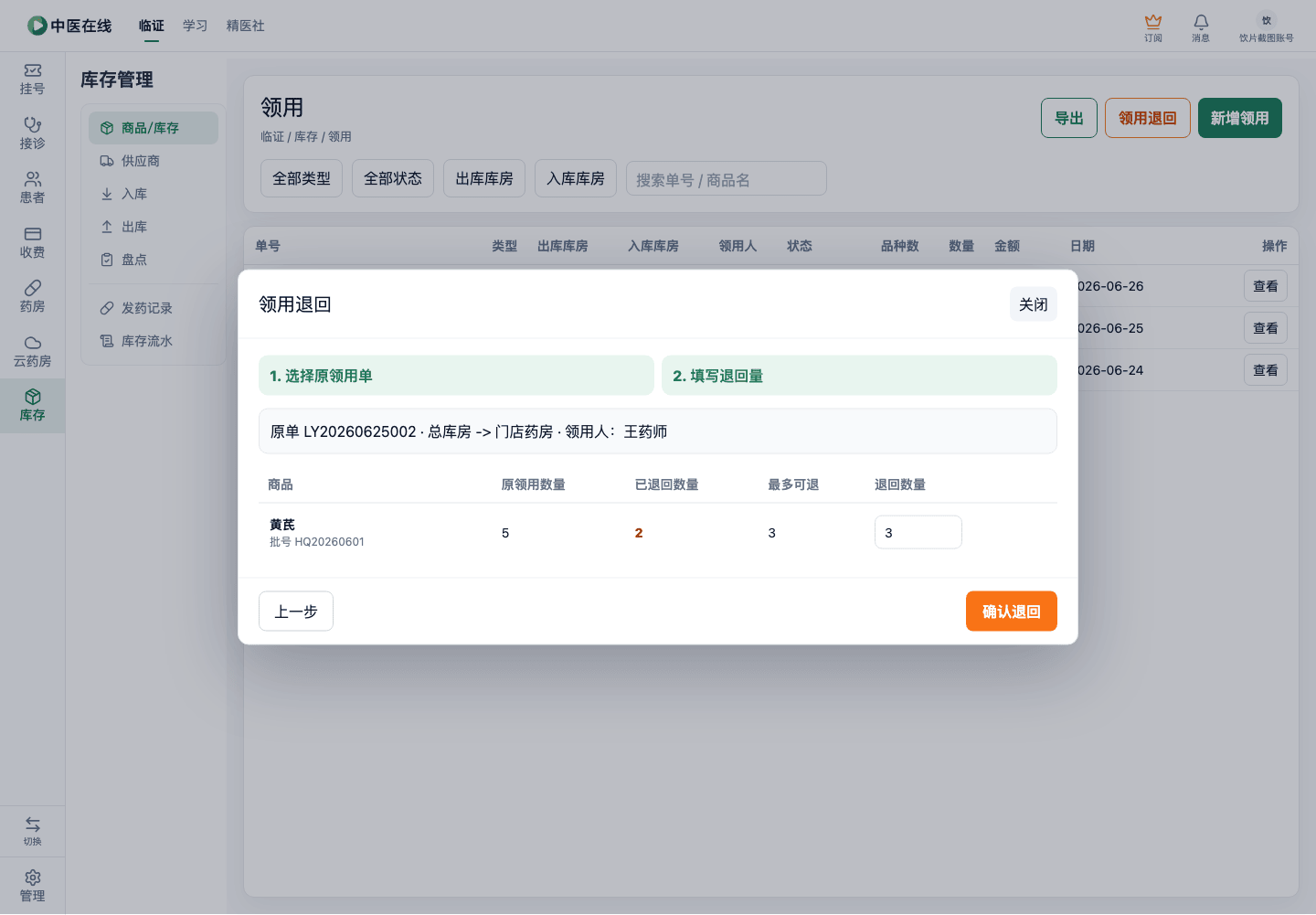Select step 2. 填写退回量
Screen dimensions: 1316x915
point(859,376)
